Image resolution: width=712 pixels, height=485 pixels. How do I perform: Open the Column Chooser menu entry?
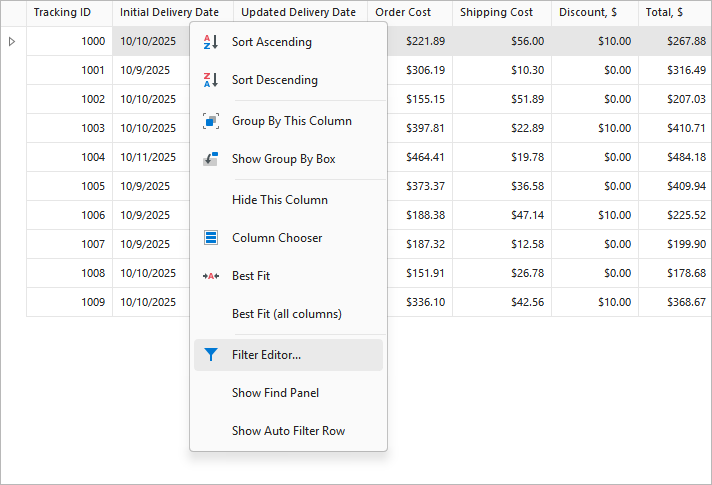(x=288, y=238)
